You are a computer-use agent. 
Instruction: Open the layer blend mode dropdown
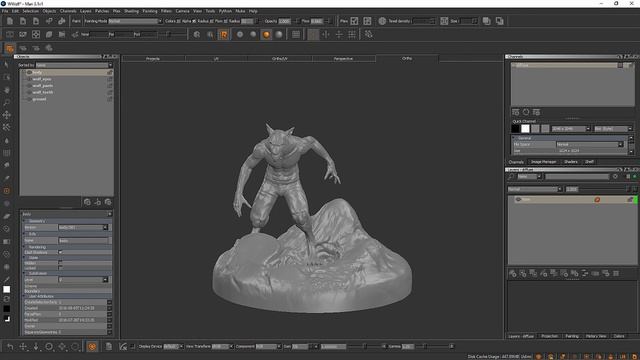[x=535, y=189]
